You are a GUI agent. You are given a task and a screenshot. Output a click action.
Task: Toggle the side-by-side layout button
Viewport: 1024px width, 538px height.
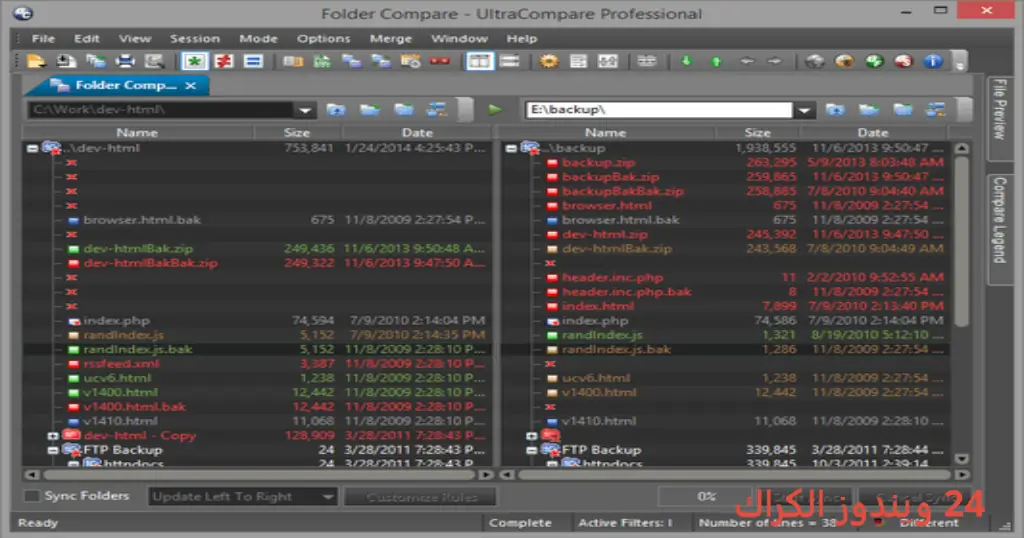pyautogui.click(x=479, y=61)
